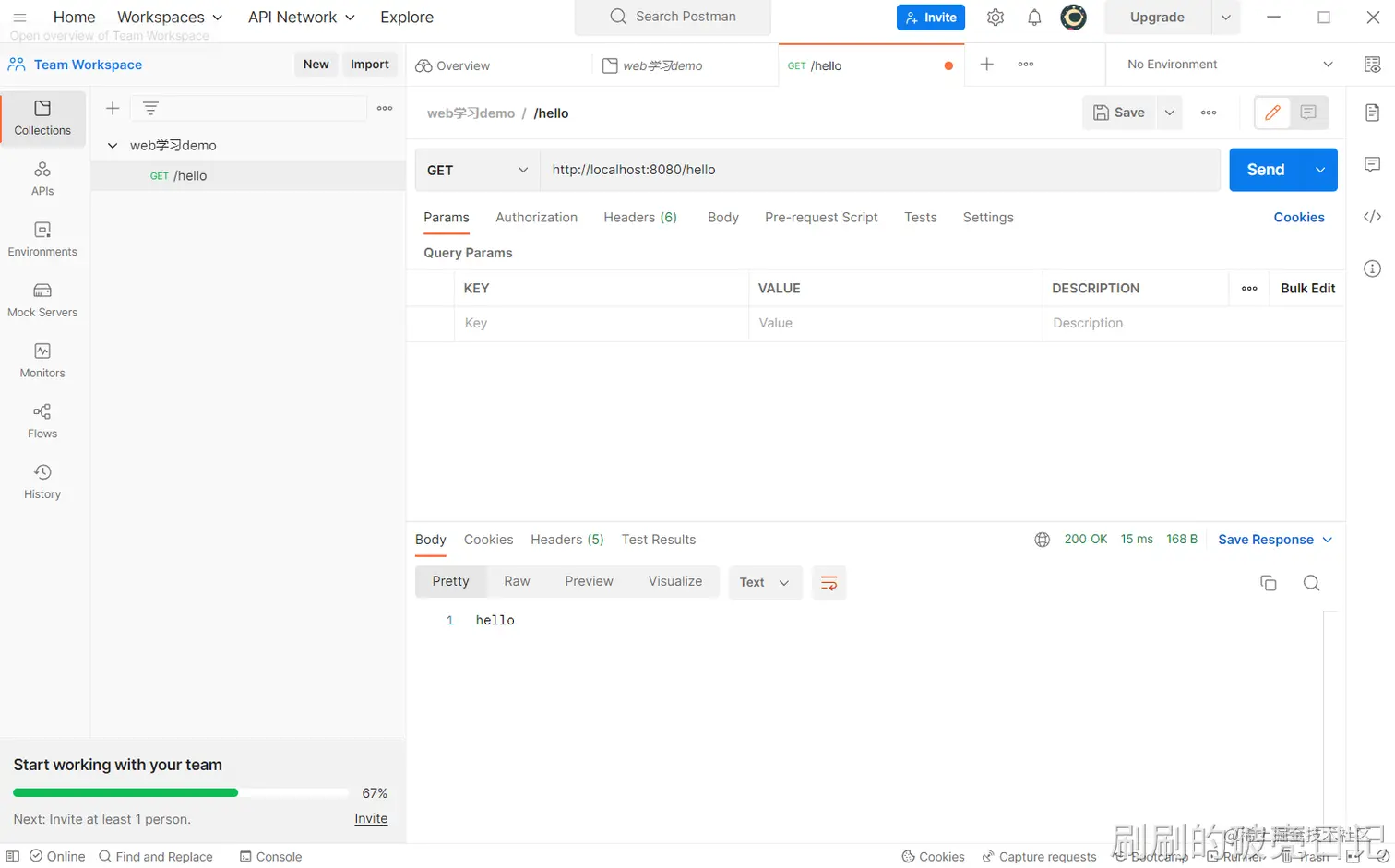Click the Save button
Viewport: 1395px width, 868px height.
(1119, 113)
